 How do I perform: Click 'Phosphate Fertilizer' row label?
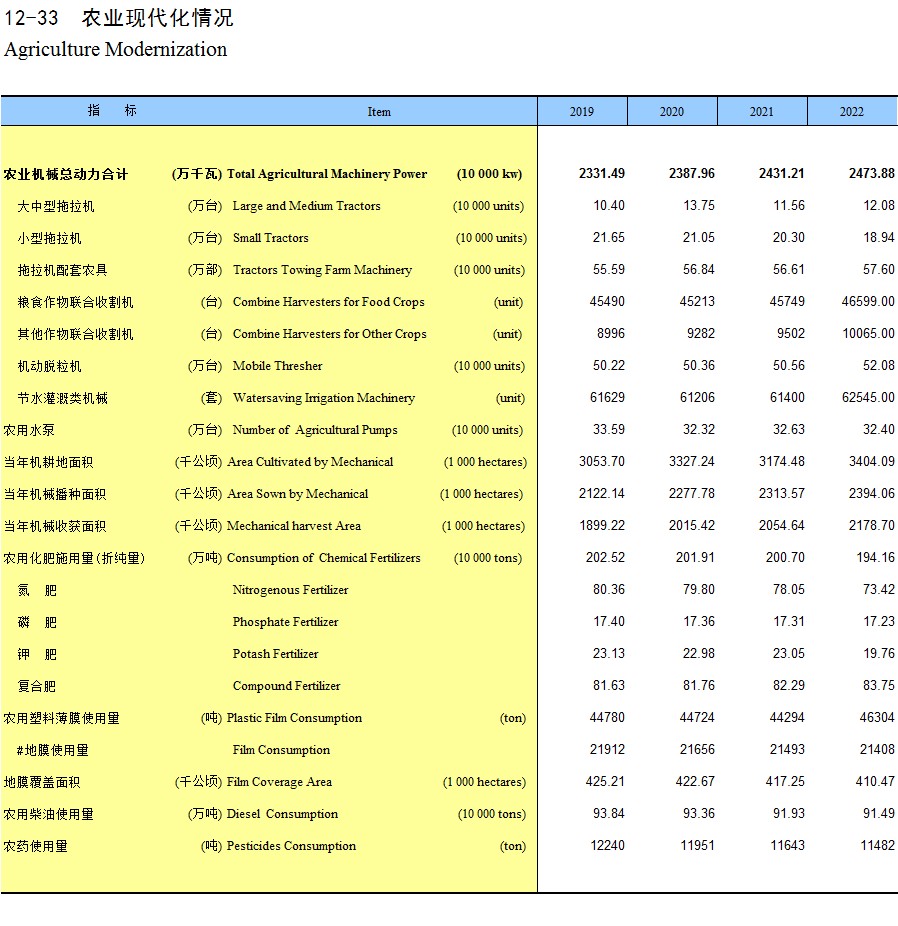tap(285, 622)
